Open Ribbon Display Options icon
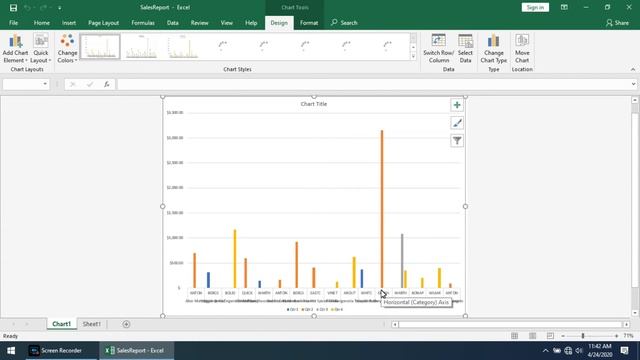640x360 pixels. coord(564,7)
